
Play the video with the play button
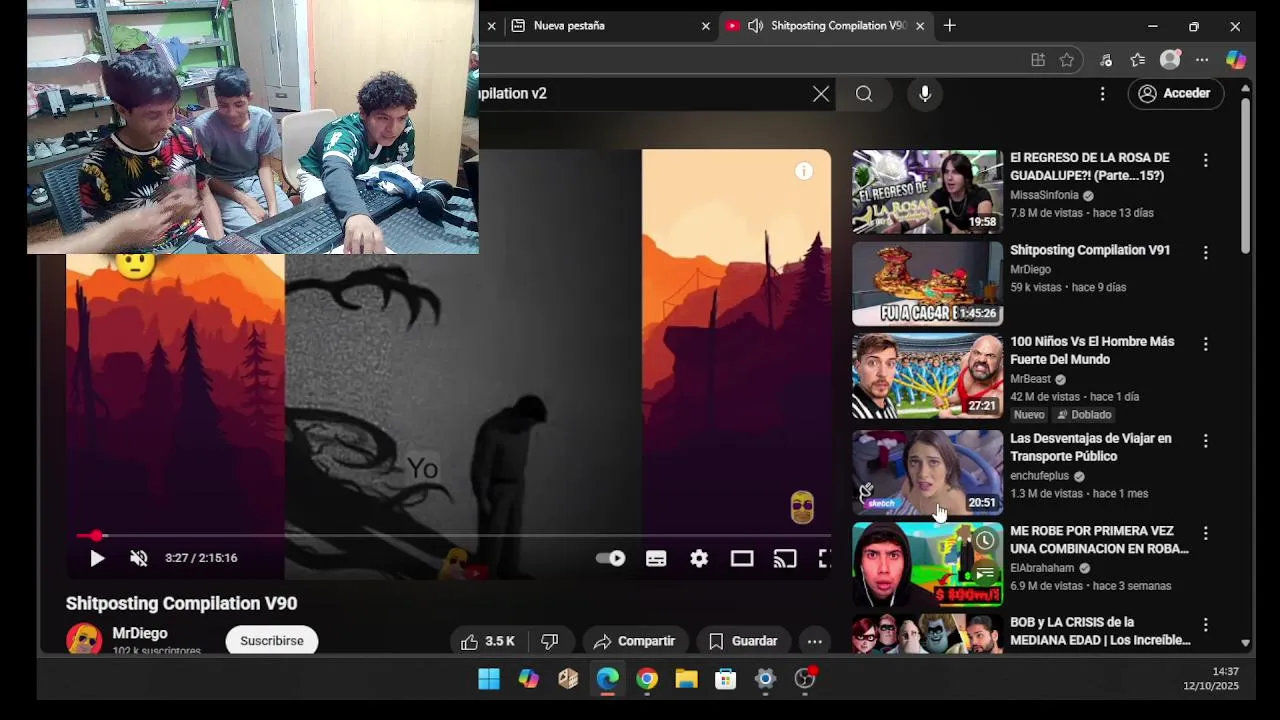coord(97,559)
